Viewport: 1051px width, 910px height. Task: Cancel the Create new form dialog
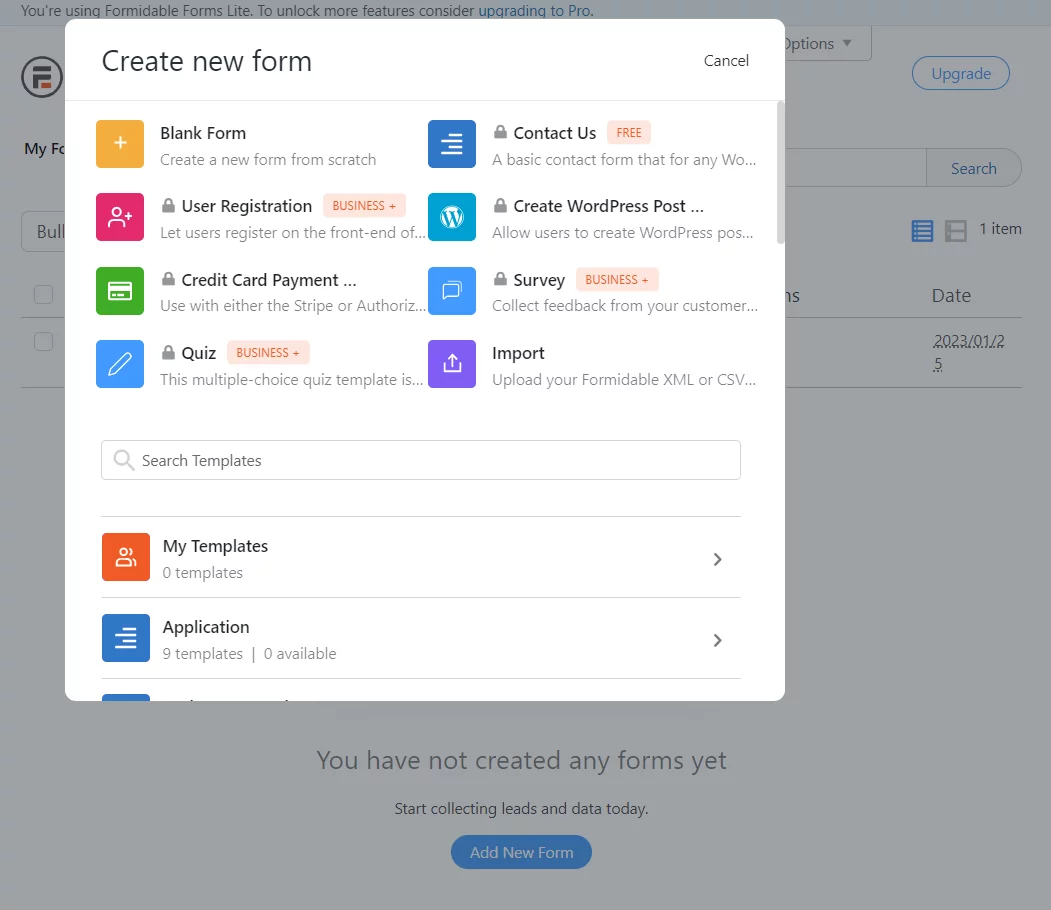point(726,60)
